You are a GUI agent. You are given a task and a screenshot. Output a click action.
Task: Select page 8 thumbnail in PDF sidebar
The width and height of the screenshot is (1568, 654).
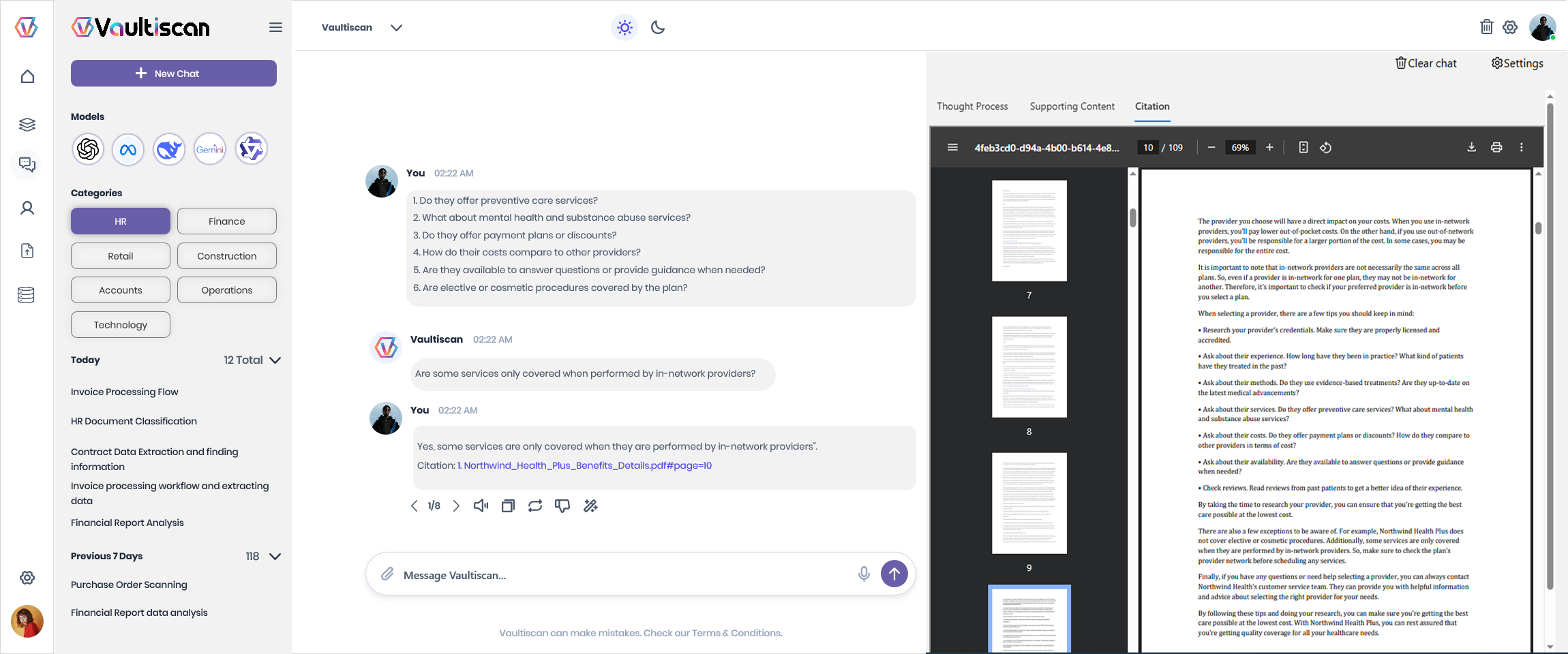tap(1029, 367)
